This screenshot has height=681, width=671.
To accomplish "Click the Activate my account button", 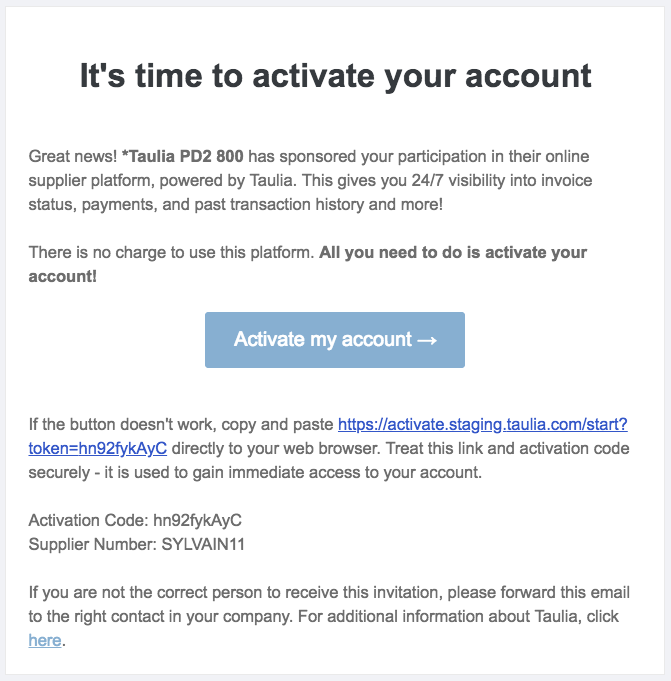I will (335, 340).
